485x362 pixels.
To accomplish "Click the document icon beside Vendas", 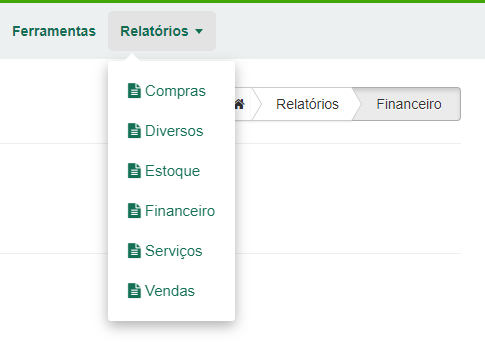I will point(134,291).
